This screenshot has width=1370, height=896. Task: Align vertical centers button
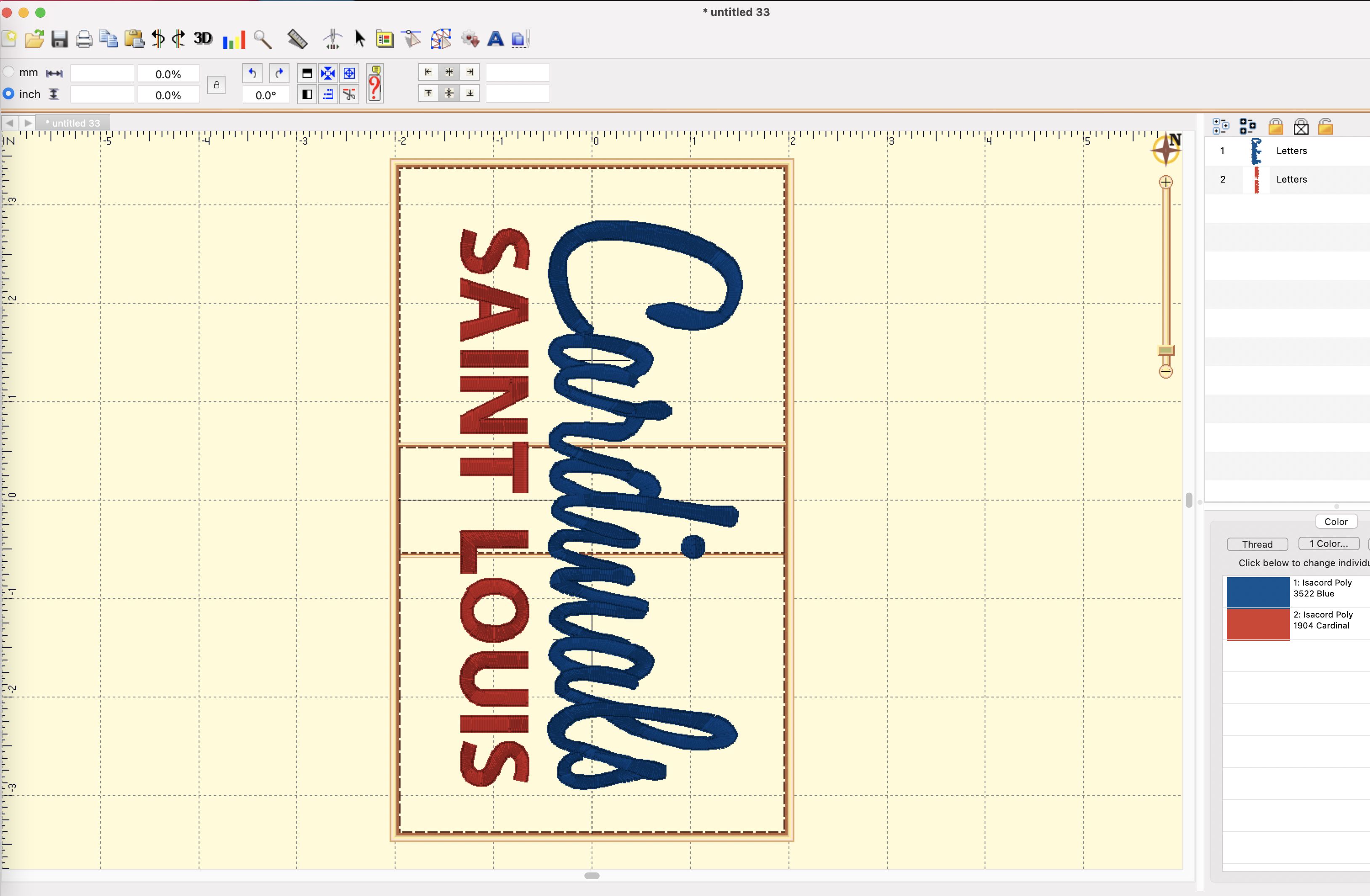pos(449,93)
